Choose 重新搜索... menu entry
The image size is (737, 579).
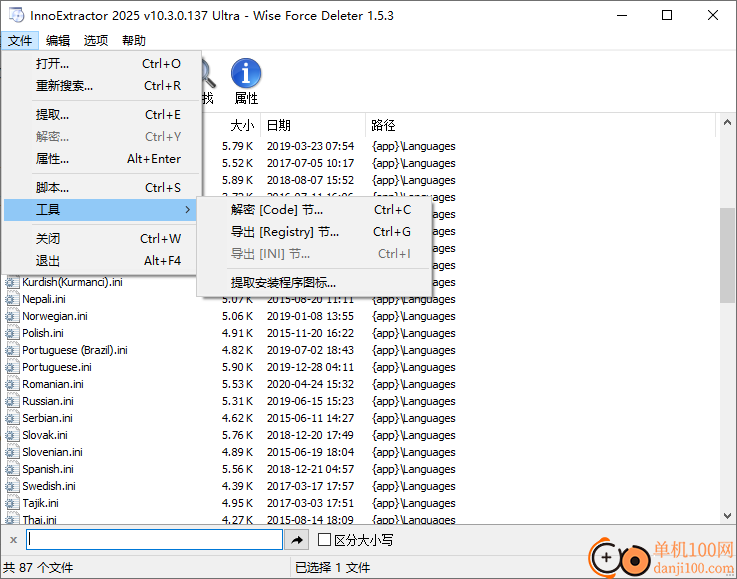click(101, 86)
